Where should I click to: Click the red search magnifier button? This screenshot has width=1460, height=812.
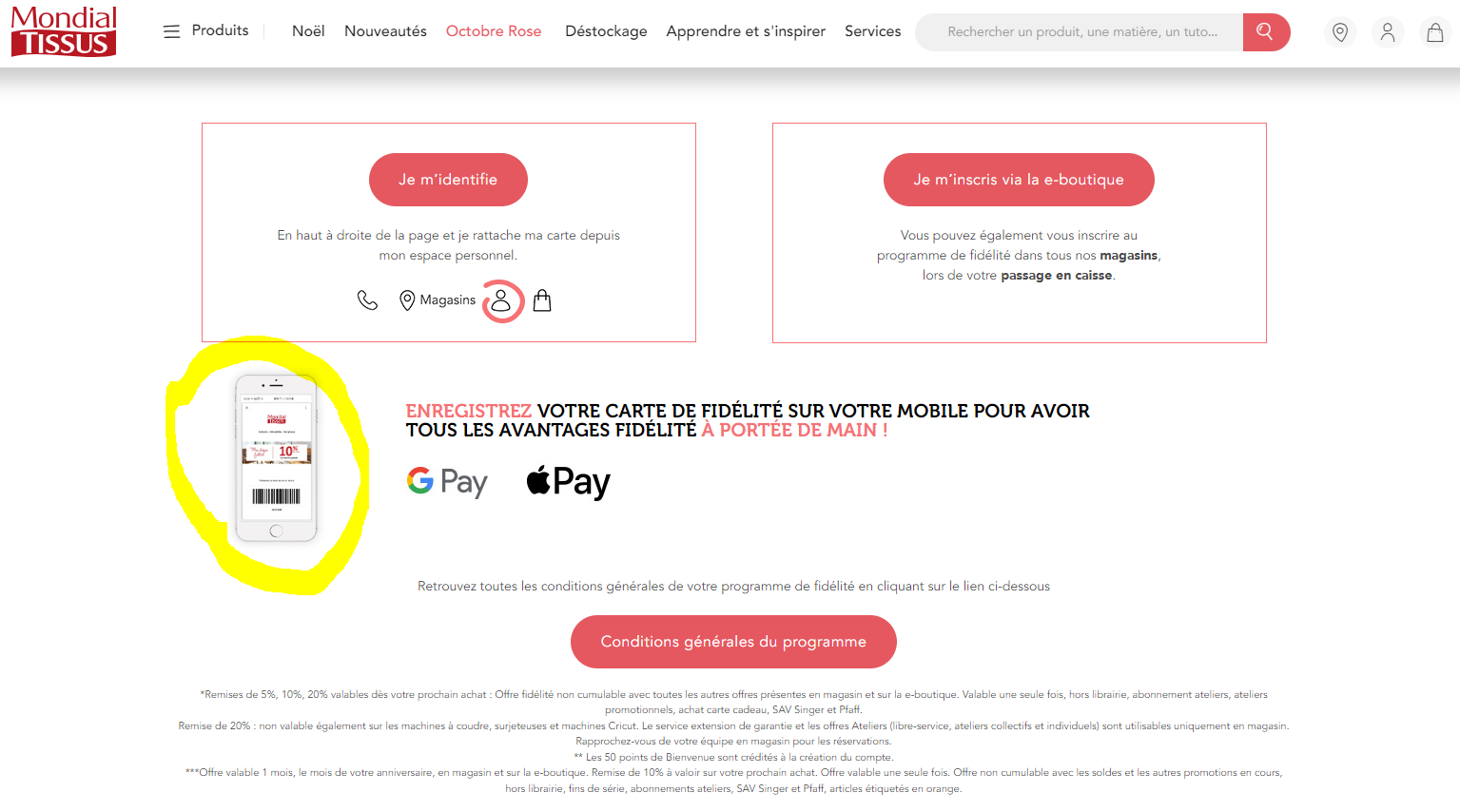click(x=1266, y=32)
